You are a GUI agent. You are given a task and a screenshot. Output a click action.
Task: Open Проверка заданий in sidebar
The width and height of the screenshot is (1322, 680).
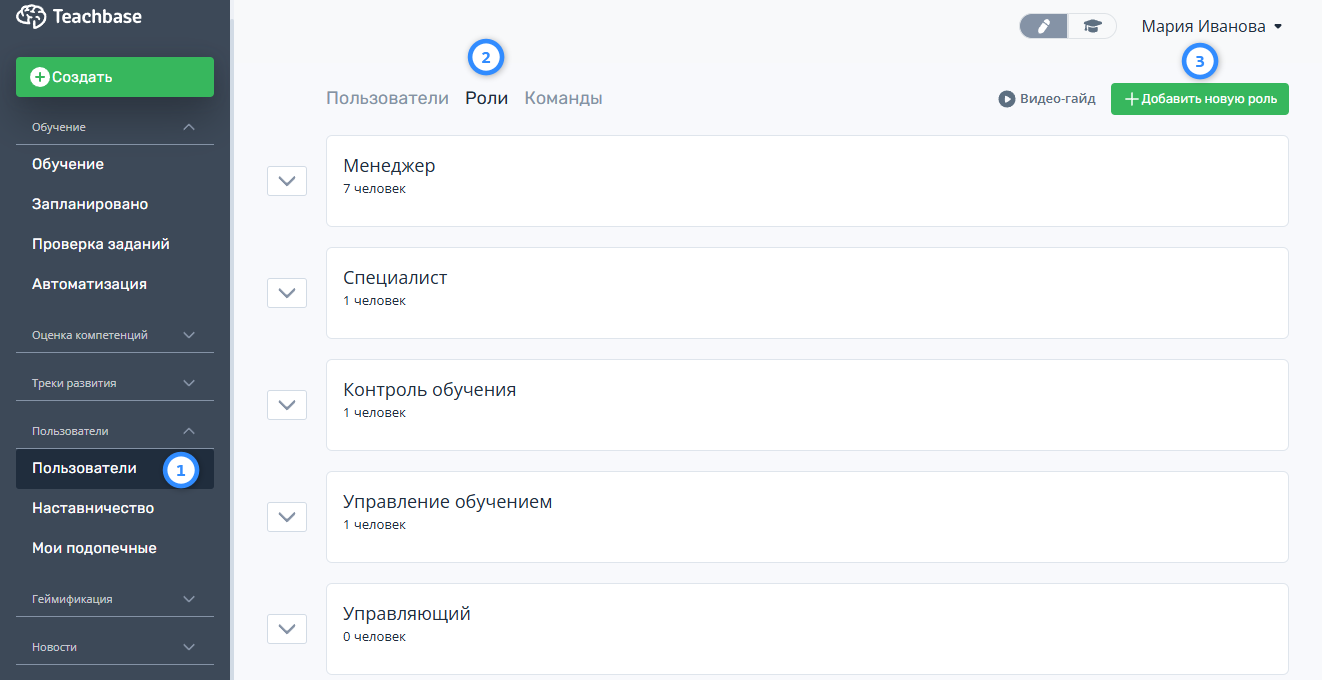coord(100,244)
